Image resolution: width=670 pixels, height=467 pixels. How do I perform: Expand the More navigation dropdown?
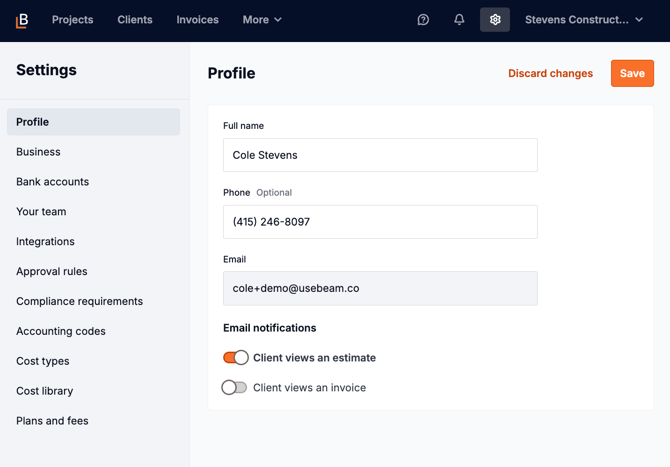[262, 20]
